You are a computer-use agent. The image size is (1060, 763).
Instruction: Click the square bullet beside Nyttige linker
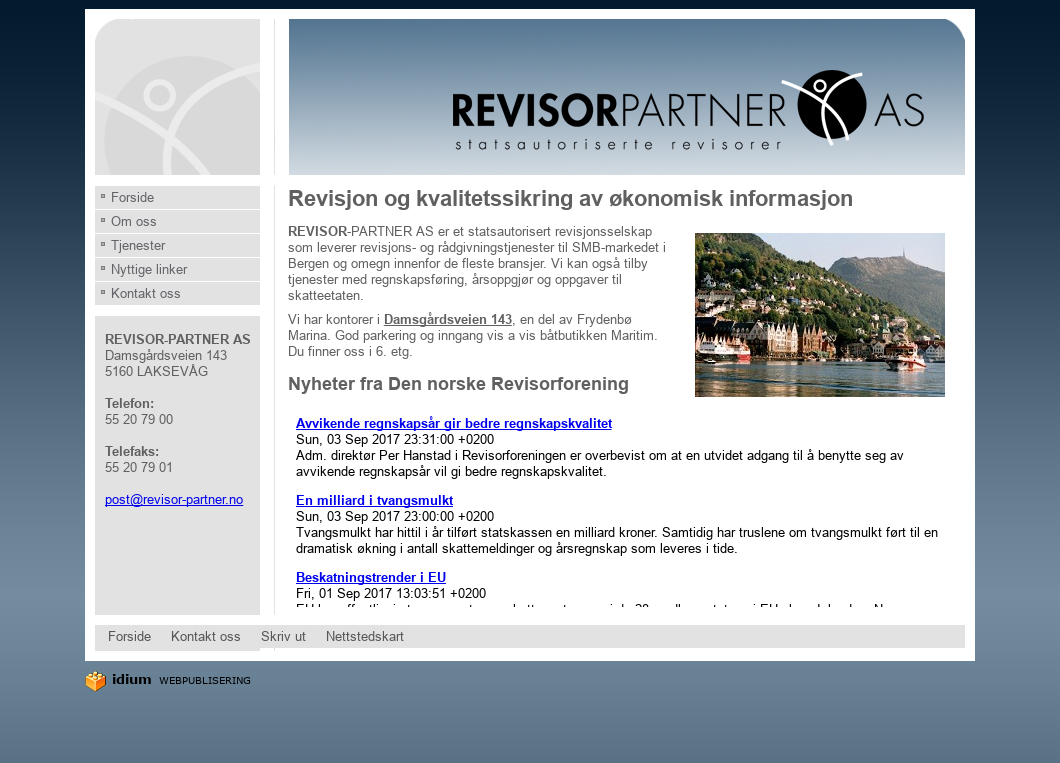(x=101, y=268)
